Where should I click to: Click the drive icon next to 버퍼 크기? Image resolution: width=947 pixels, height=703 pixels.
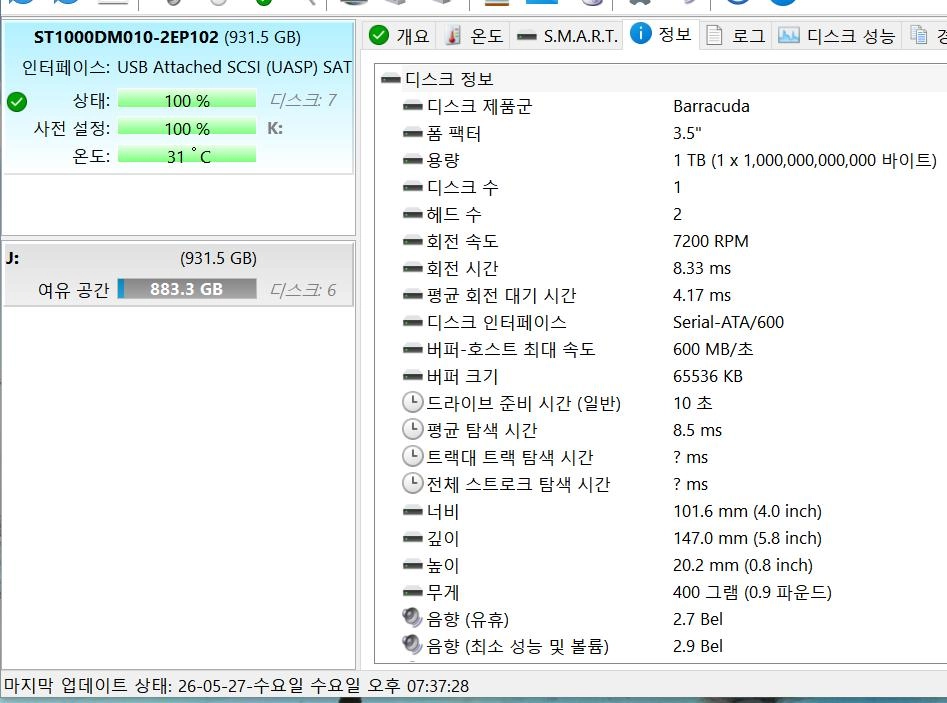coord(413,376)
